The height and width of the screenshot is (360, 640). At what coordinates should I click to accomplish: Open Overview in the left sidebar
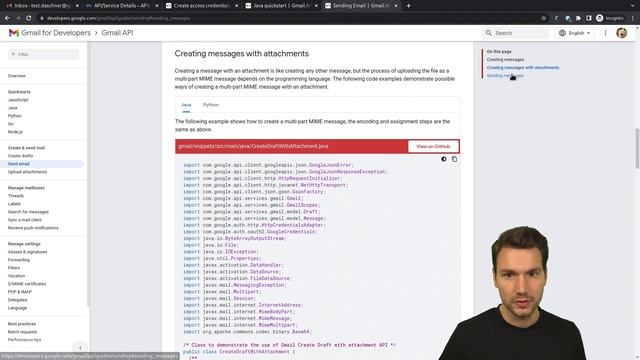tap(17, 76)
